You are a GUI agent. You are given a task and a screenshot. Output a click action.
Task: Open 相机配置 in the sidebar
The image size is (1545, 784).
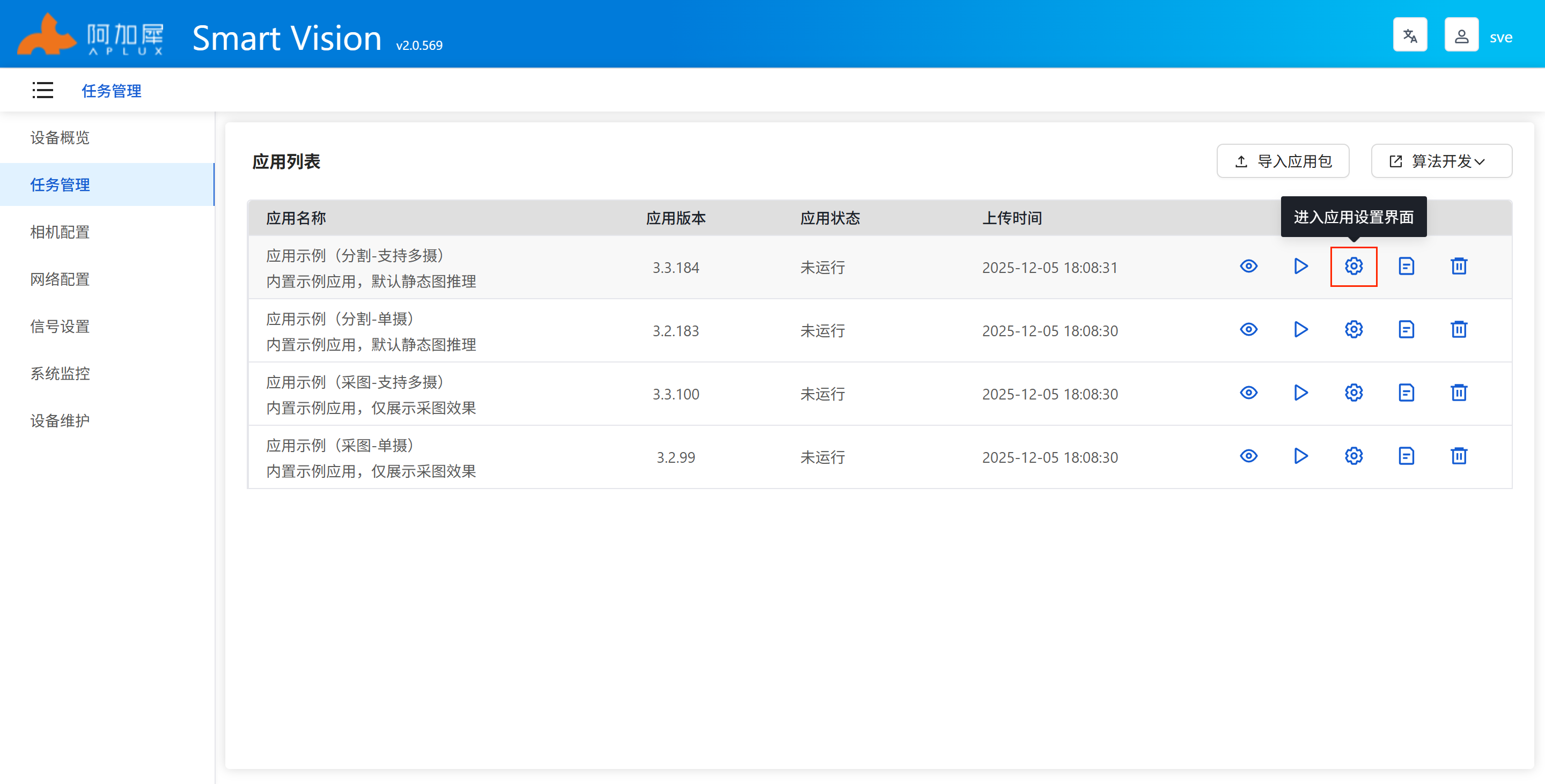(60, 232)
